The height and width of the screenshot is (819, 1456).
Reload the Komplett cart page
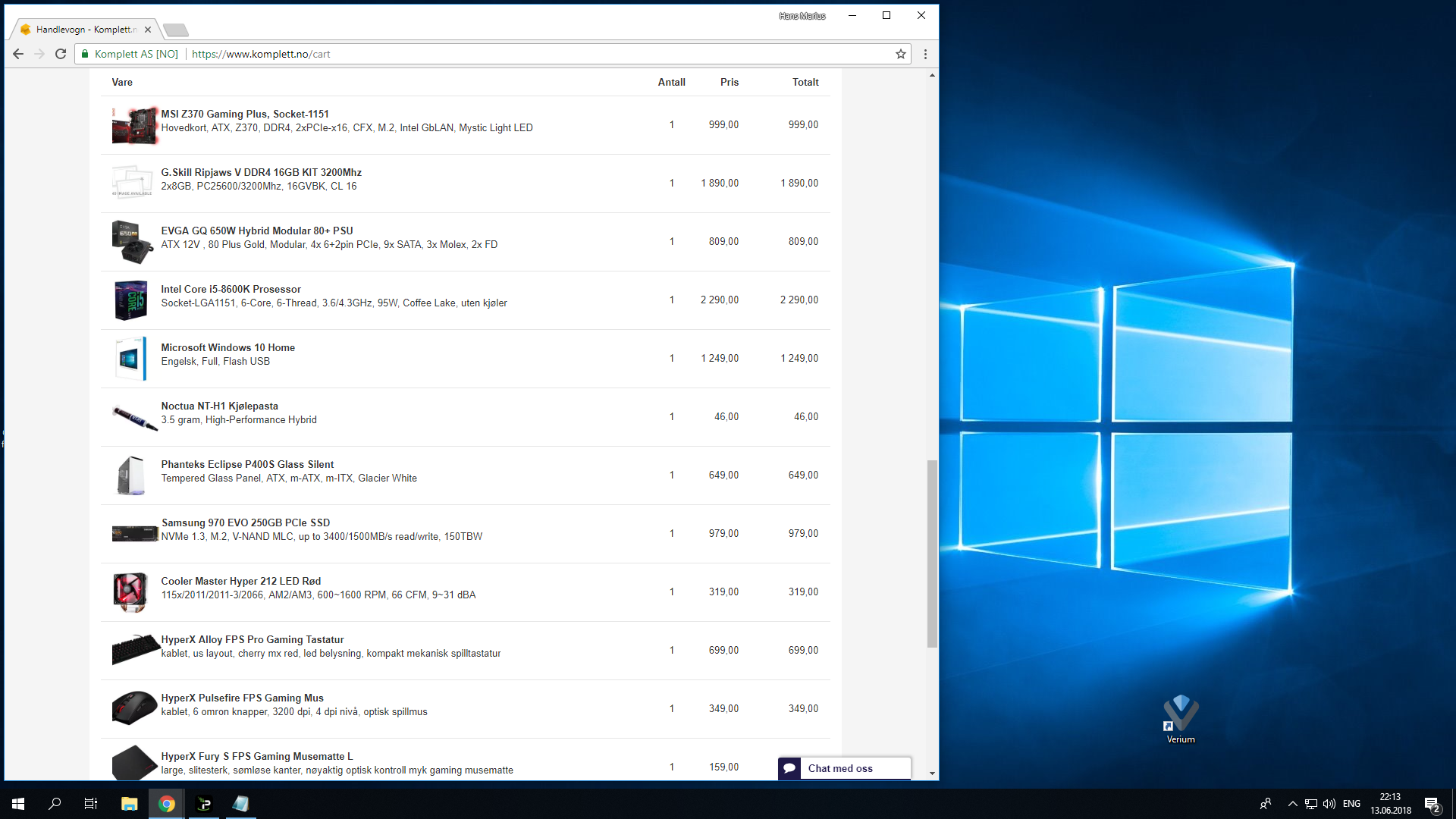[61, 54]
